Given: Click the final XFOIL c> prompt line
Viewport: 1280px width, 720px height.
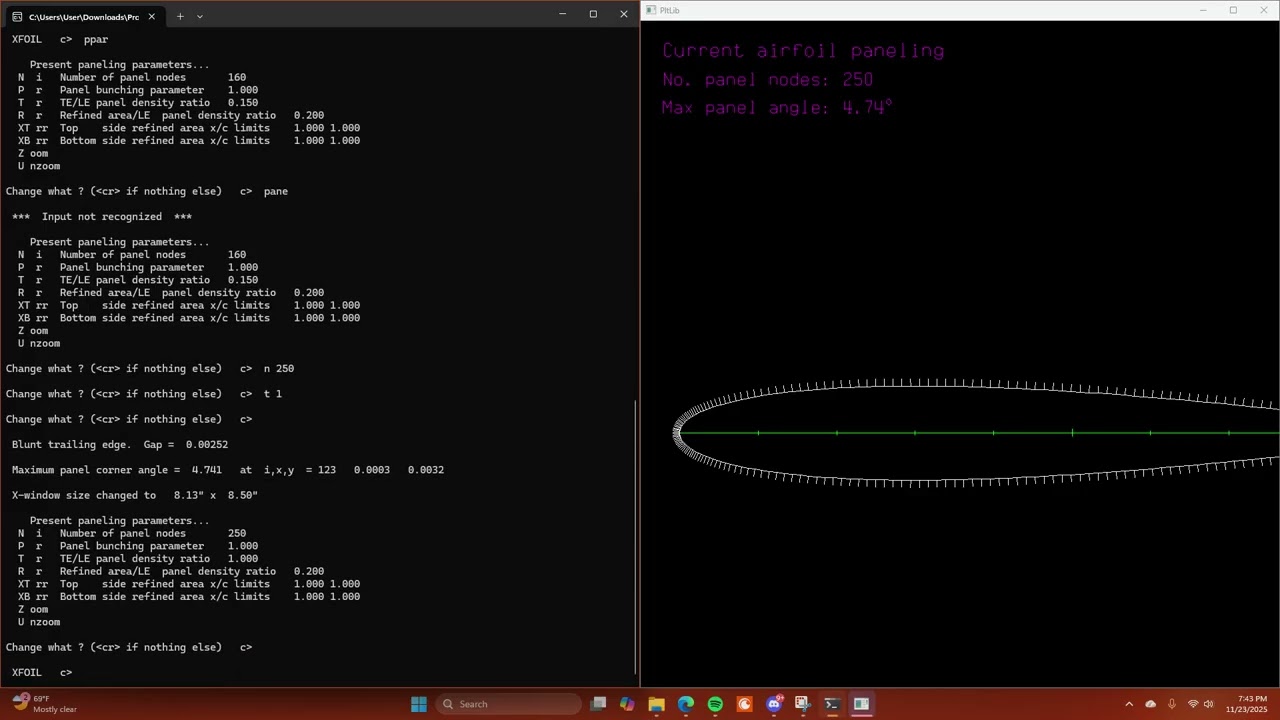Looking at the screenshot, I should [42, 673].
